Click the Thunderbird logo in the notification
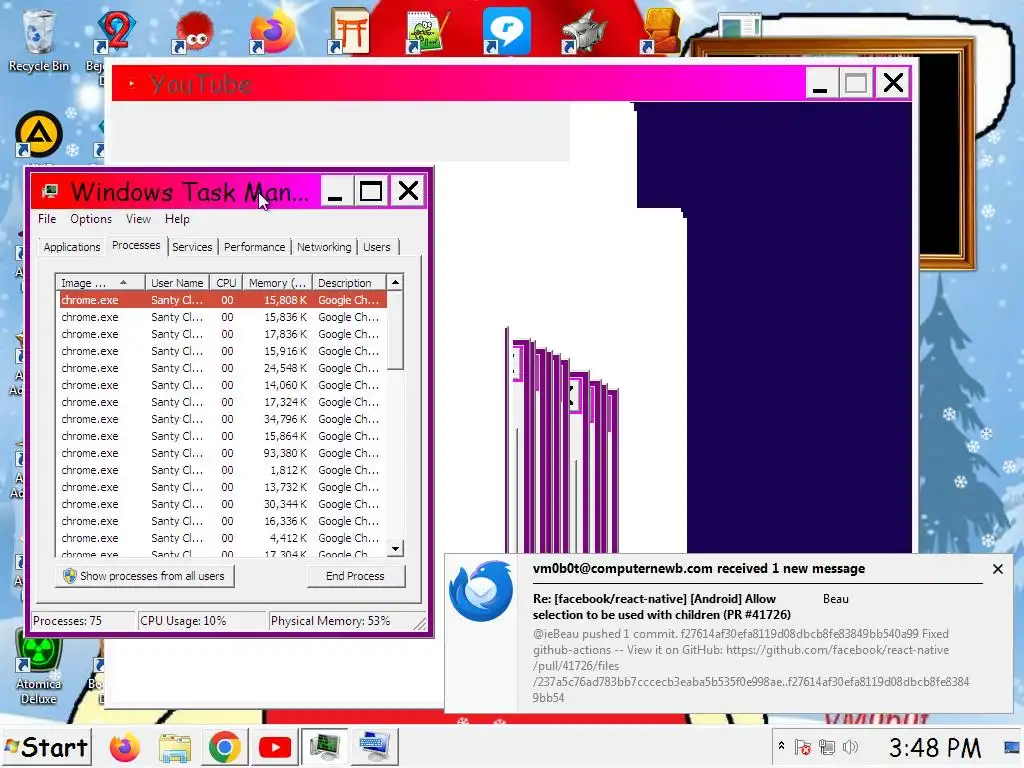1024x768 pixels. (481, 591)
